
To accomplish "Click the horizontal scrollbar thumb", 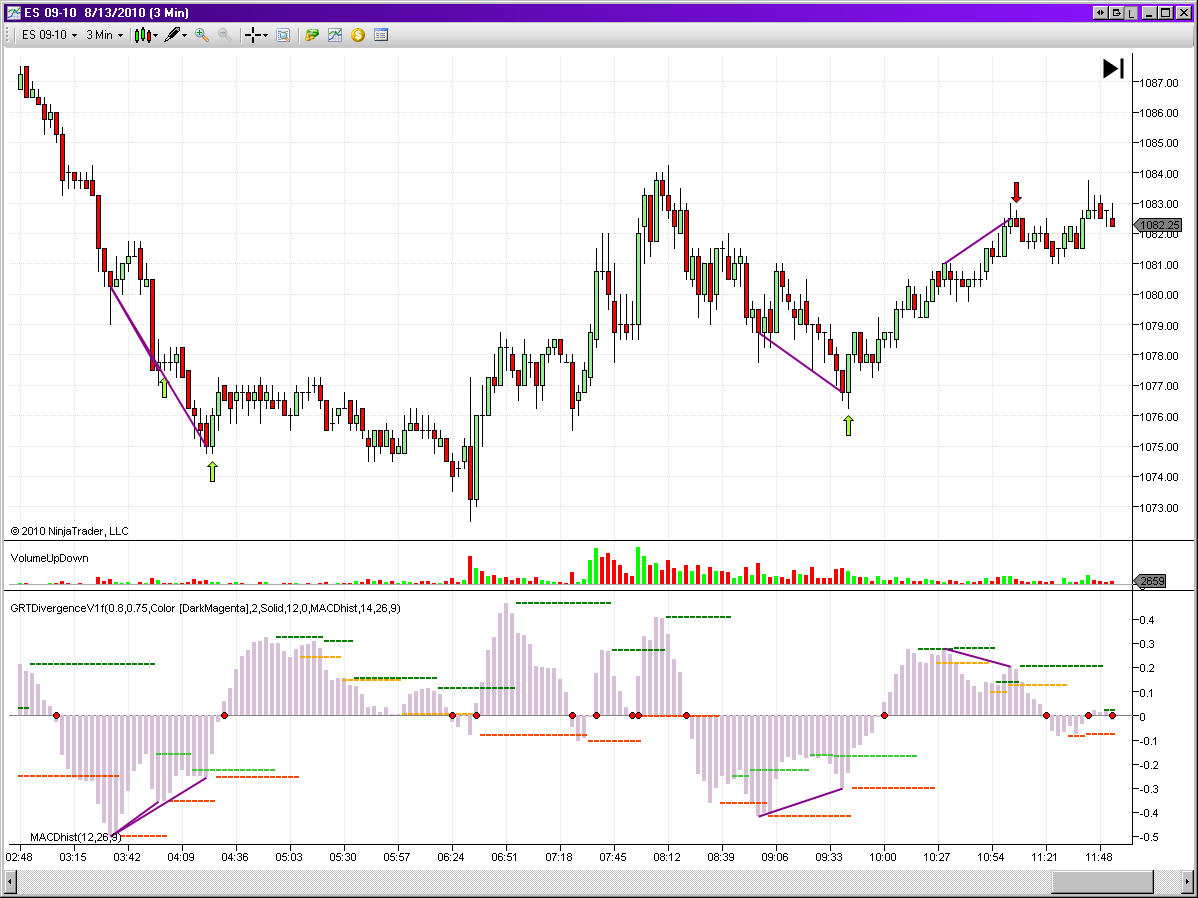I will [1102, 882].
